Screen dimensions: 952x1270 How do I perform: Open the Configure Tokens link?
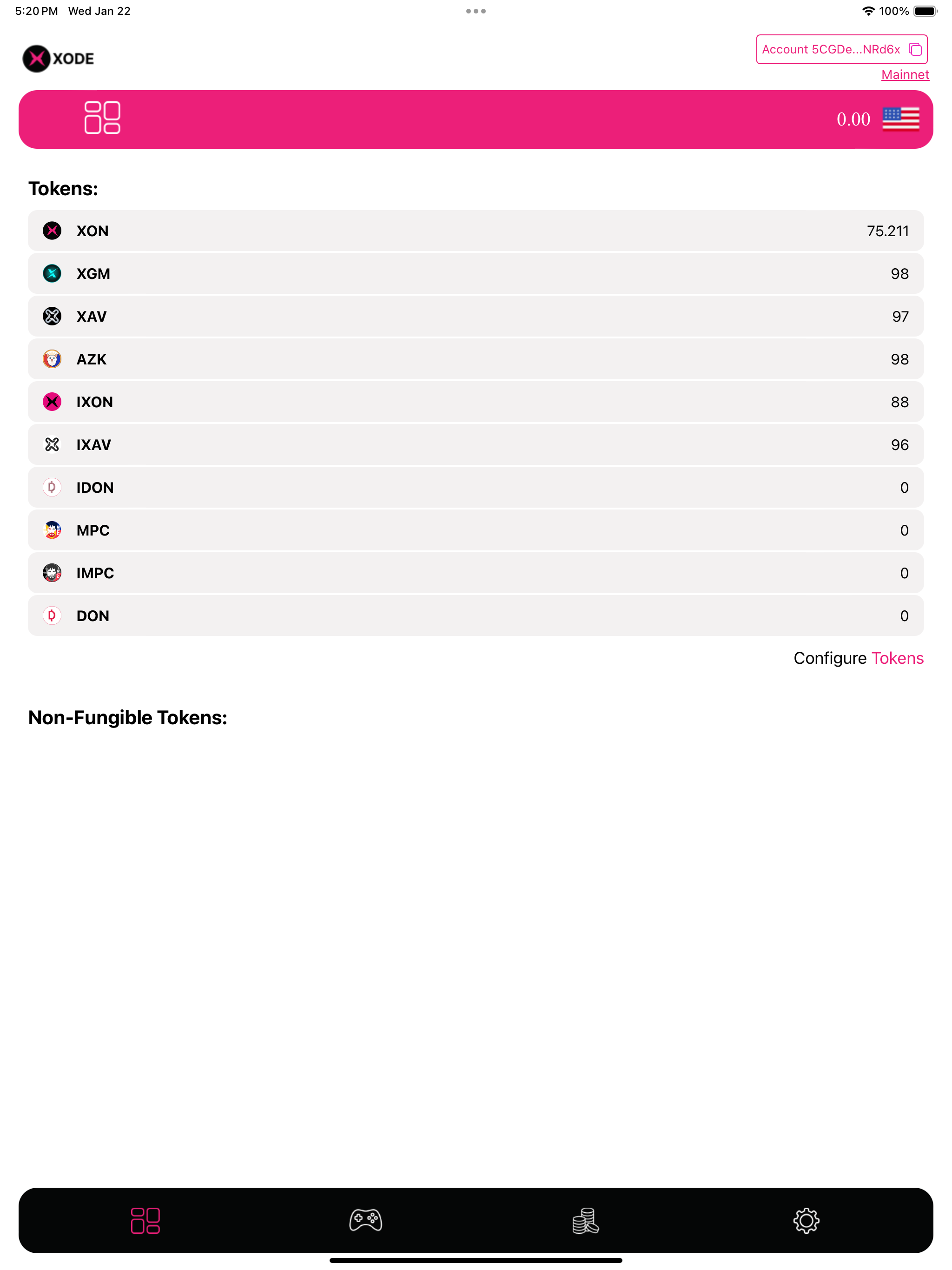[859, 658]
